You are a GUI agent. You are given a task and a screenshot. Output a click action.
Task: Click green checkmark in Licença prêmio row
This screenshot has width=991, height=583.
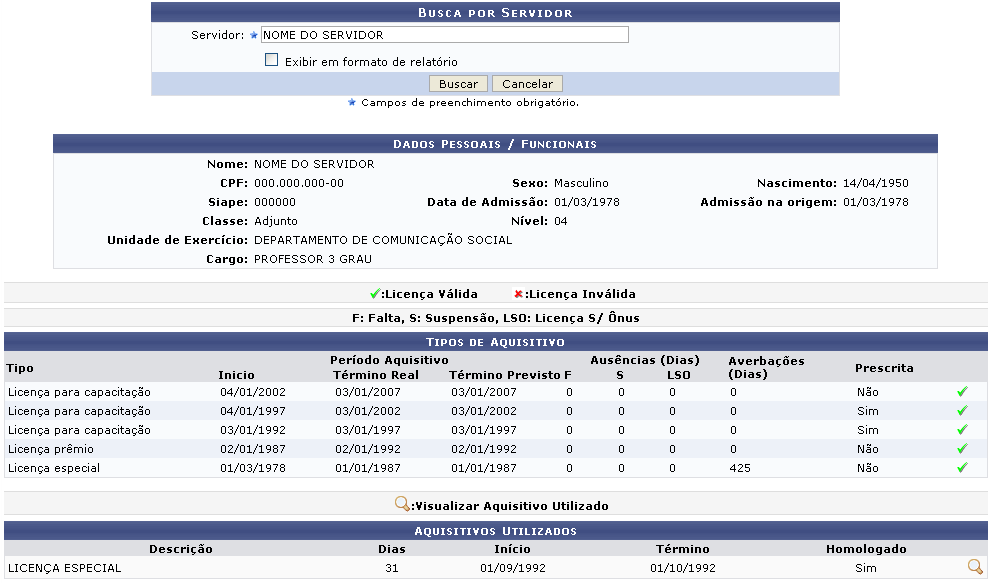962,449
